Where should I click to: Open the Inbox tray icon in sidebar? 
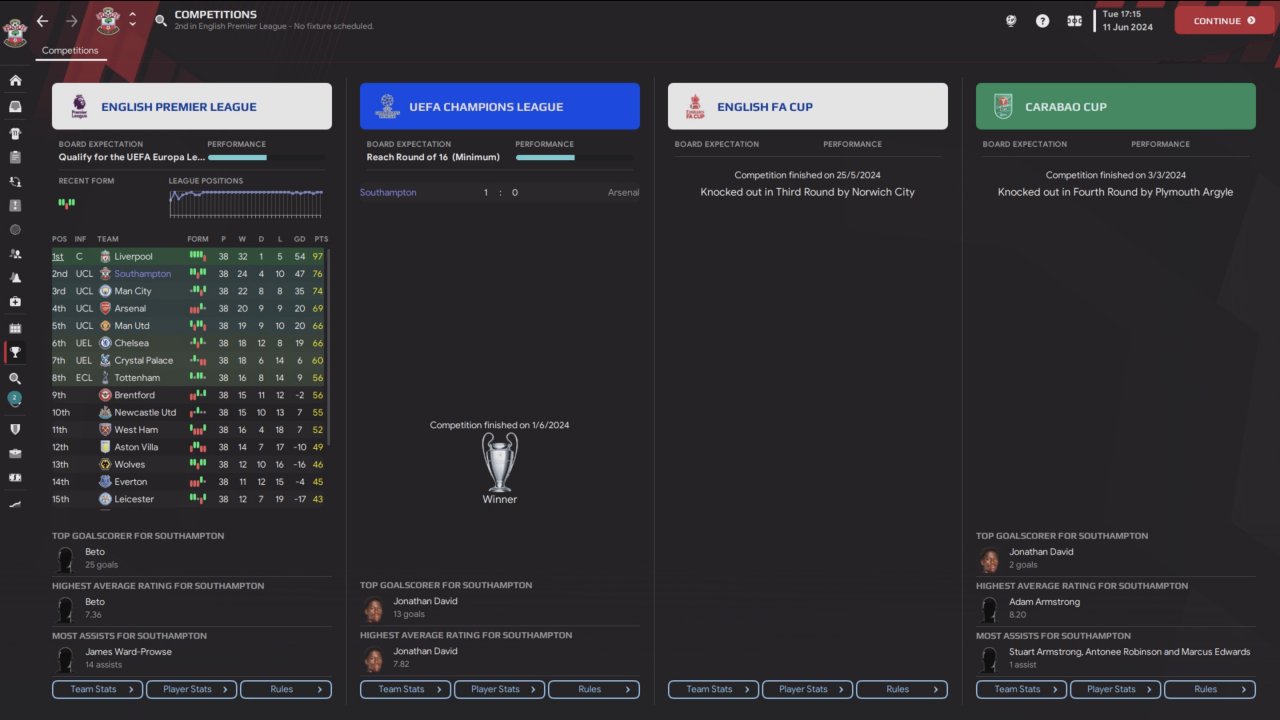pos(15,107)
